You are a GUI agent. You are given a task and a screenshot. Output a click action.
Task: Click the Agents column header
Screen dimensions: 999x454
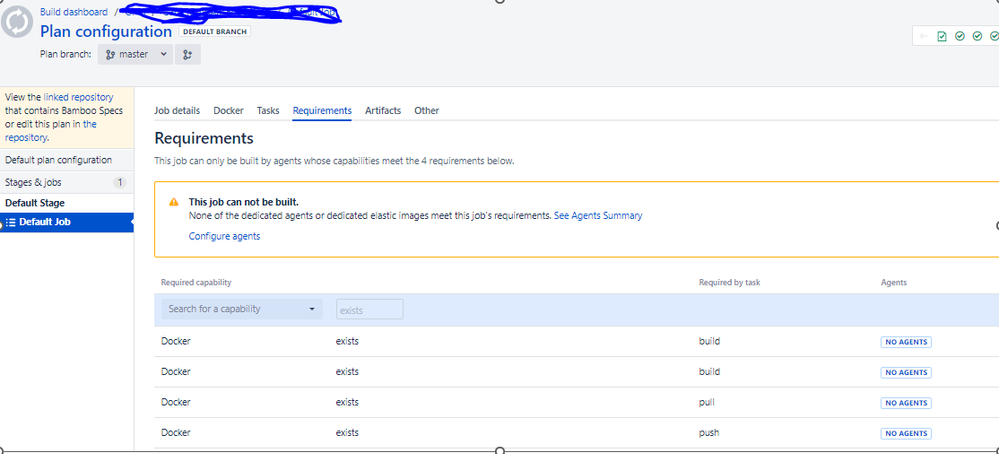pyautogui.click(x=894, y=283)
